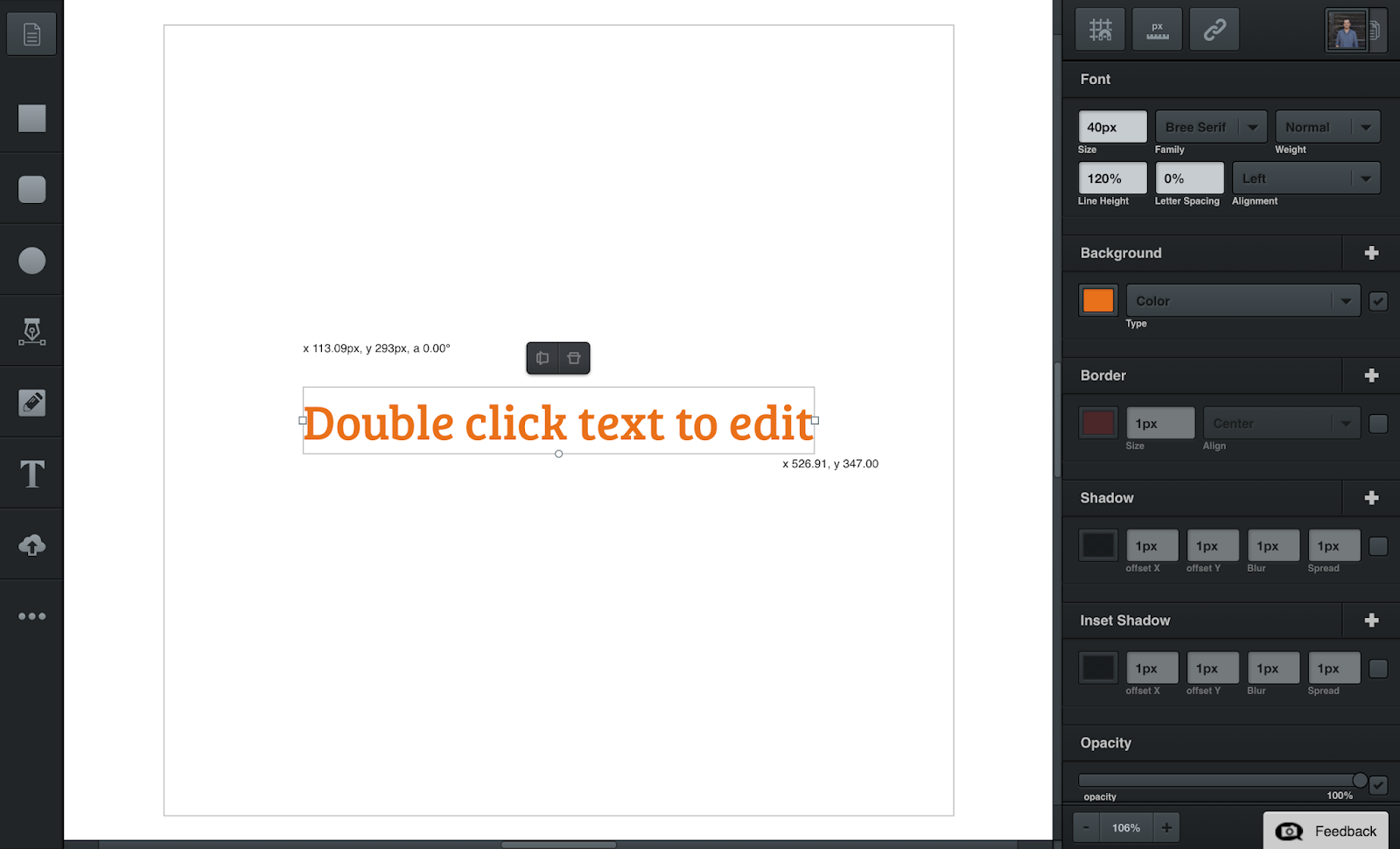Select the 'Double click text to edit' text
The height and width of the screenshot is (849, 1400).
(x=558, y=424)
